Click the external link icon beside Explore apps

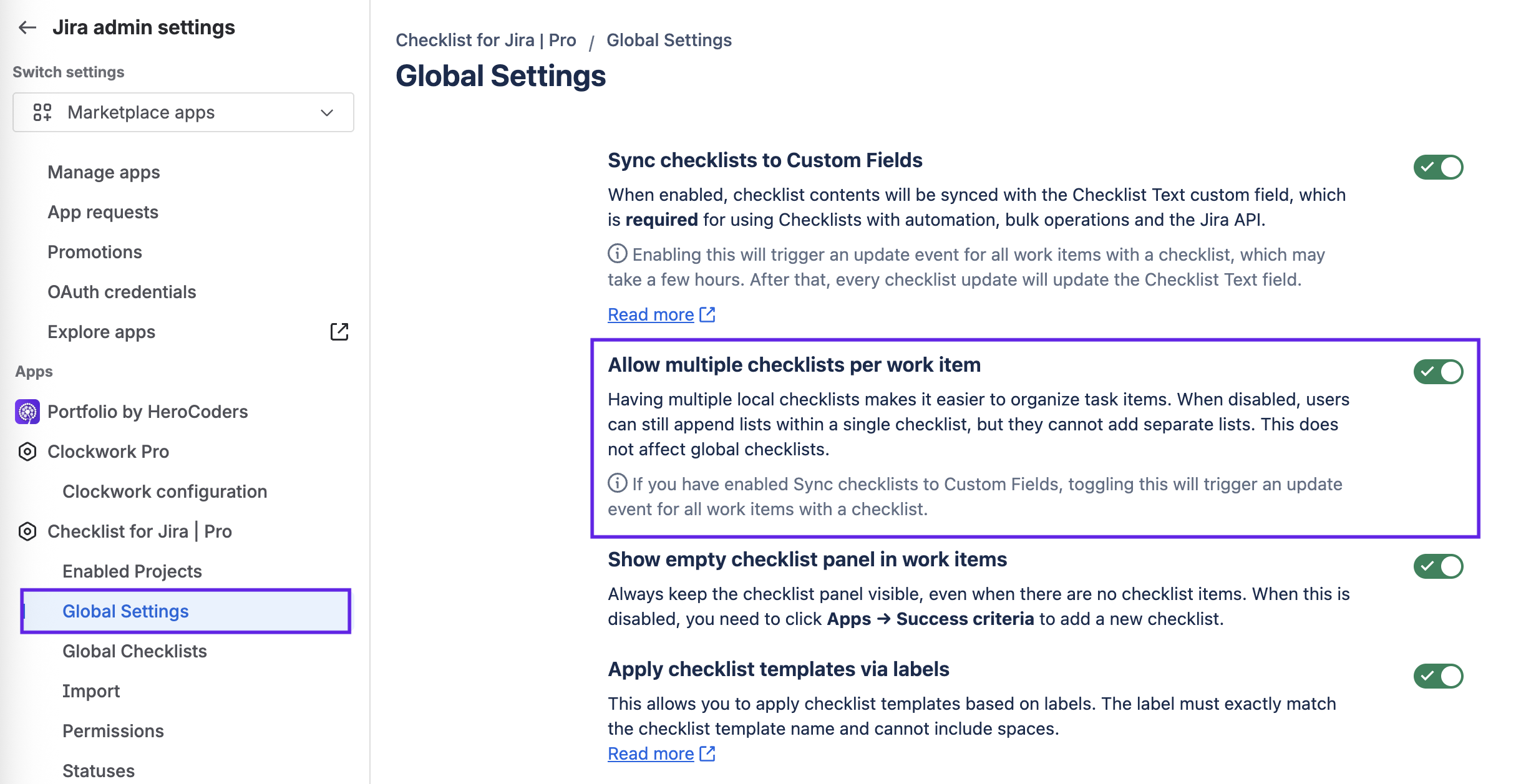pos(339,332)
